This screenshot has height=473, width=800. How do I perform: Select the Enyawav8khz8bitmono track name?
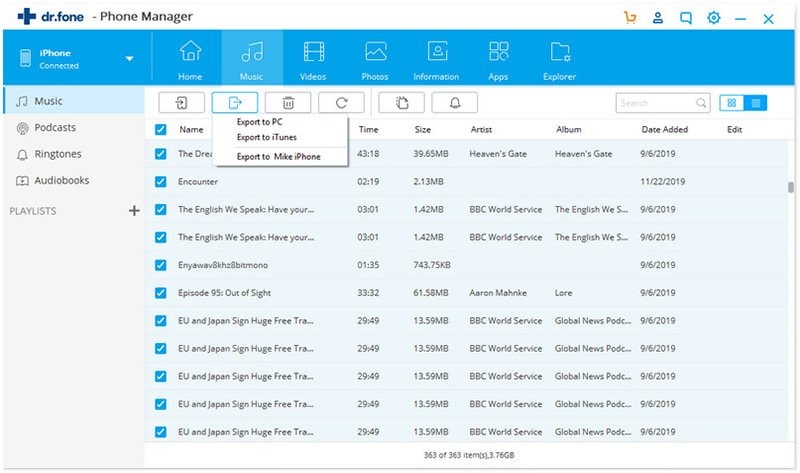[x=222, y=265]
